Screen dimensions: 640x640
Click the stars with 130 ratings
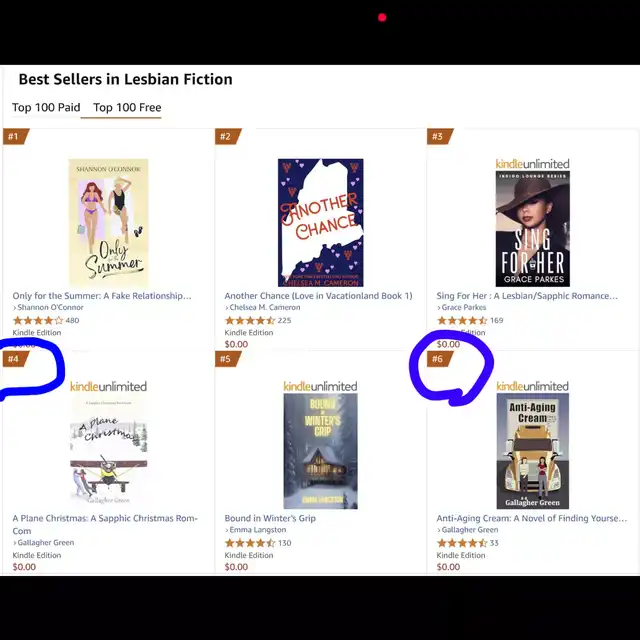tap(258, 543)
